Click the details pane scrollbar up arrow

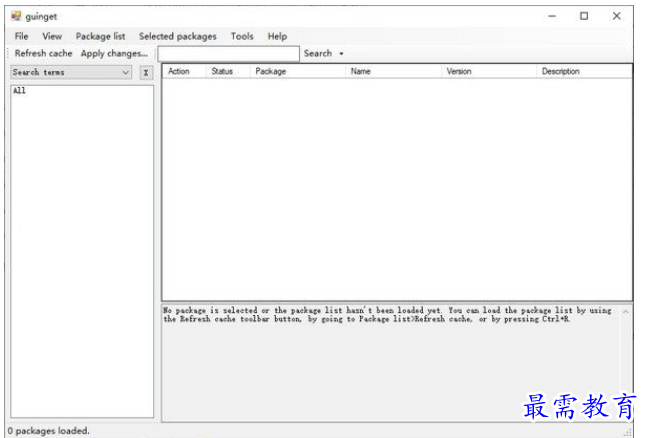tap(626, 312)
